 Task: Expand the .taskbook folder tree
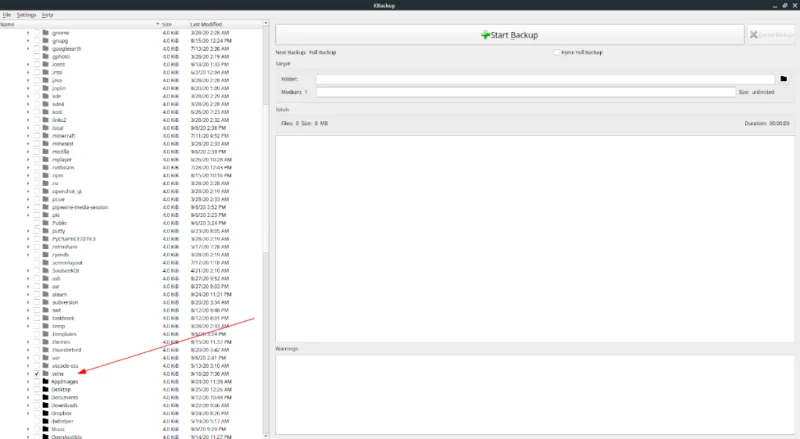pyautogui.click(x=28, y=318)
